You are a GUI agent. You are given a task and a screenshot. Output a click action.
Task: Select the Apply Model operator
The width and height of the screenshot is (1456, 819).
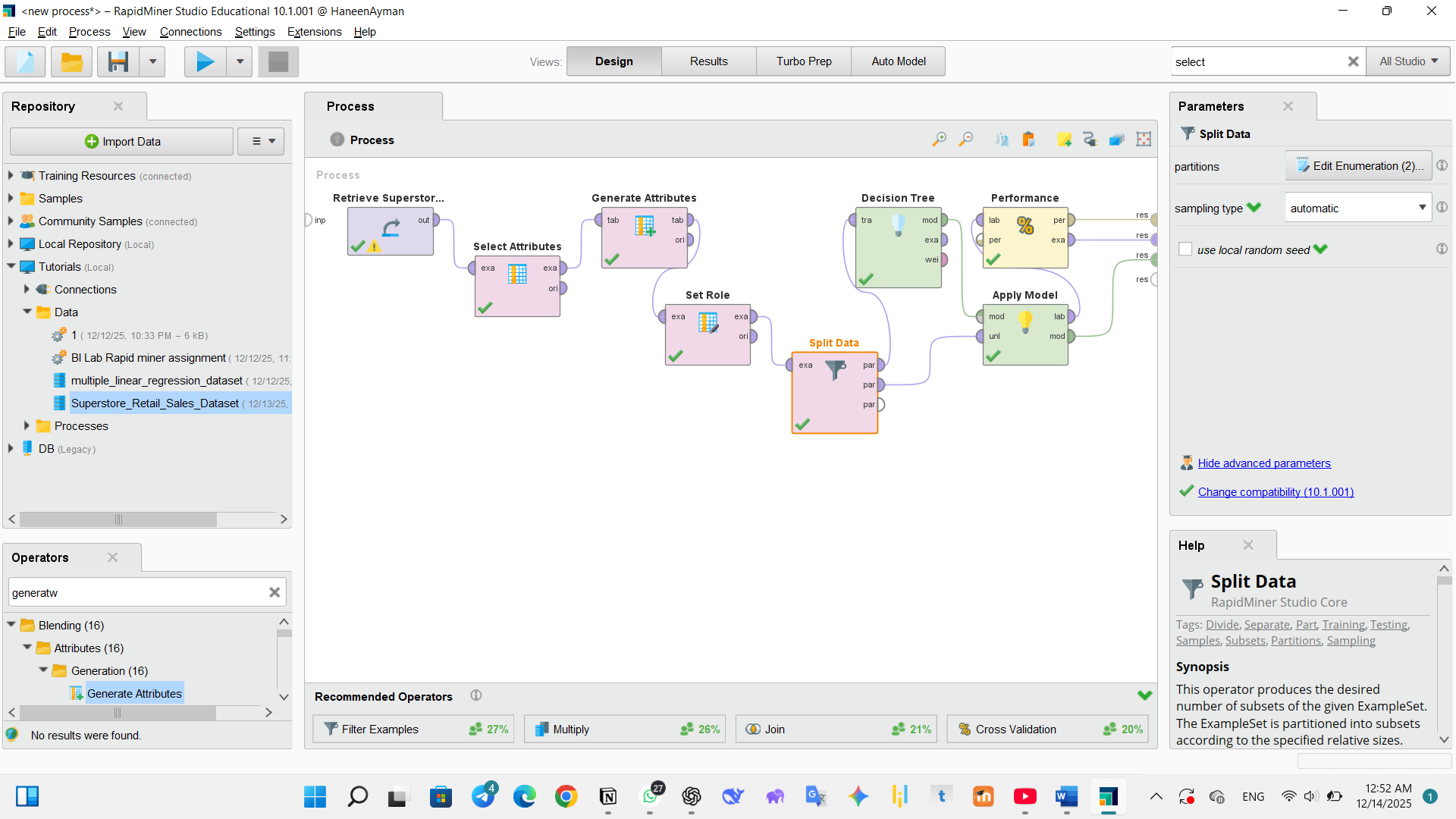click(x=1025, y=334)
